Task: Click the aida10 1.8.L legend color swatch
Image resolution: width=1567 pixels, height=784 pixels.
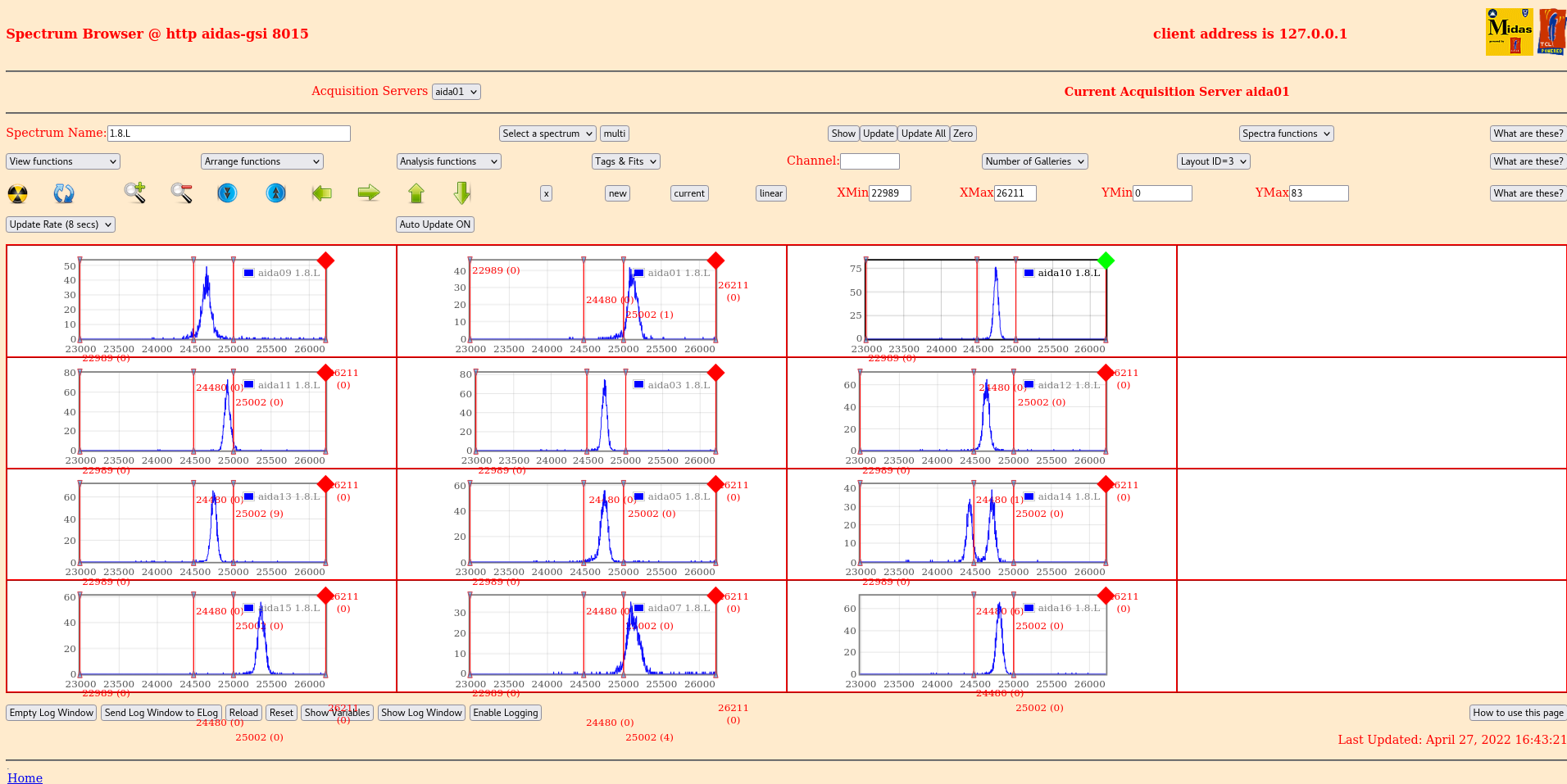Action: [x=1029, y=273]
